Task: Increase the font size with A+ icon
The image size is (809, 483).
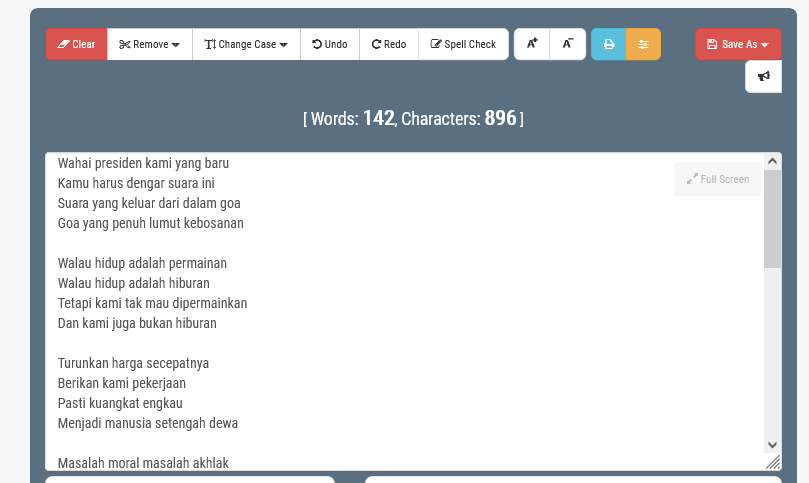Action: point(532,44)
